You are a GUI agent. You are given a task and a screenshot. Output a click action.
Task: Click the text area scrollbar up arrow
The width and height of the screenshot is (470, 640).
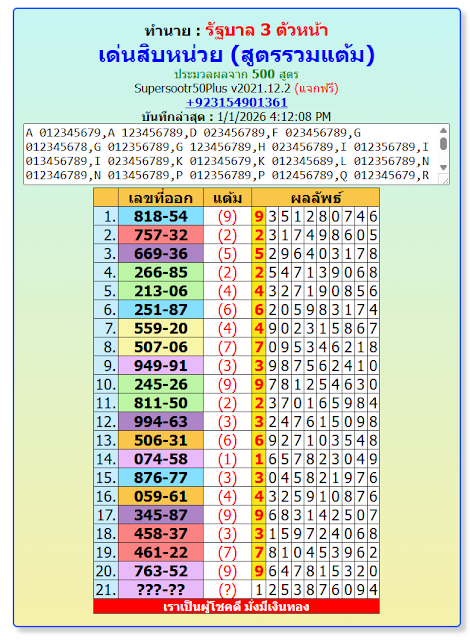(x=443, y=130)
